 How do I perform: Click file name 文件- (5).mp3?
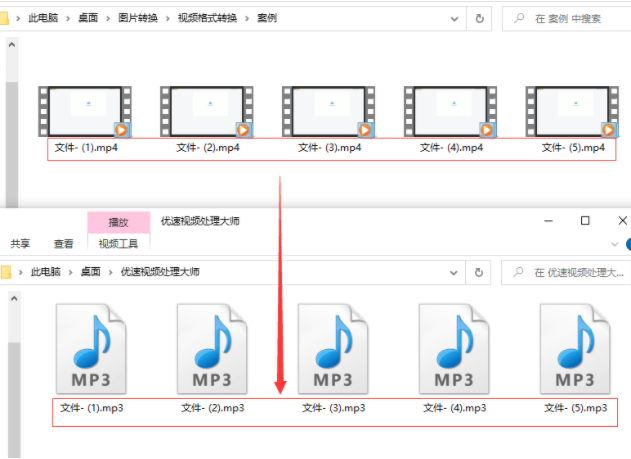tap(575, 408)
